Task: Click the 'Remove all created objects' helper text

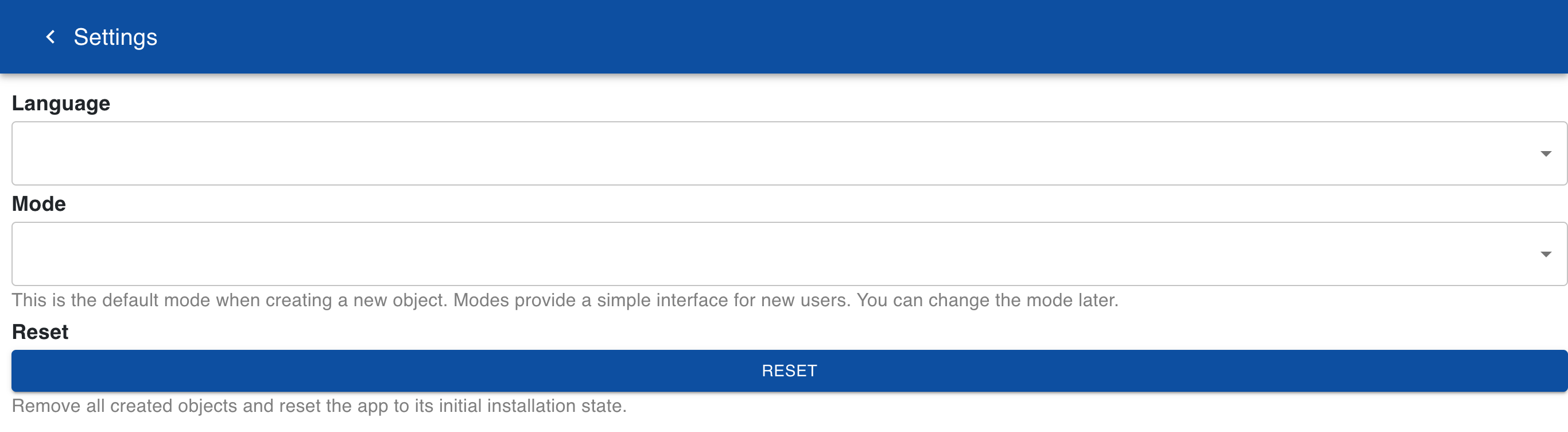Action: pos(319,406)
